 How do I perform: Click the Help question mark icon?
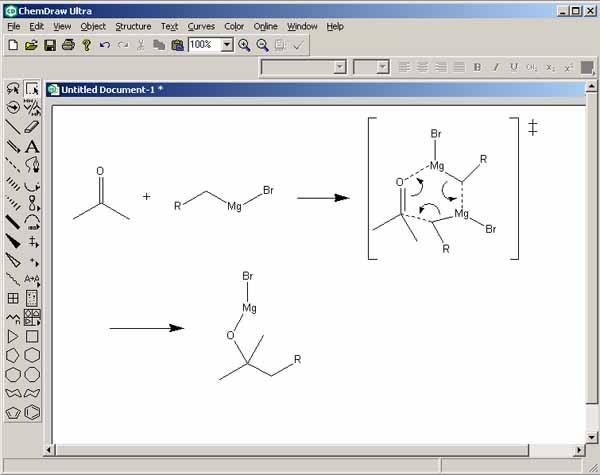click(x=86, y=45)
